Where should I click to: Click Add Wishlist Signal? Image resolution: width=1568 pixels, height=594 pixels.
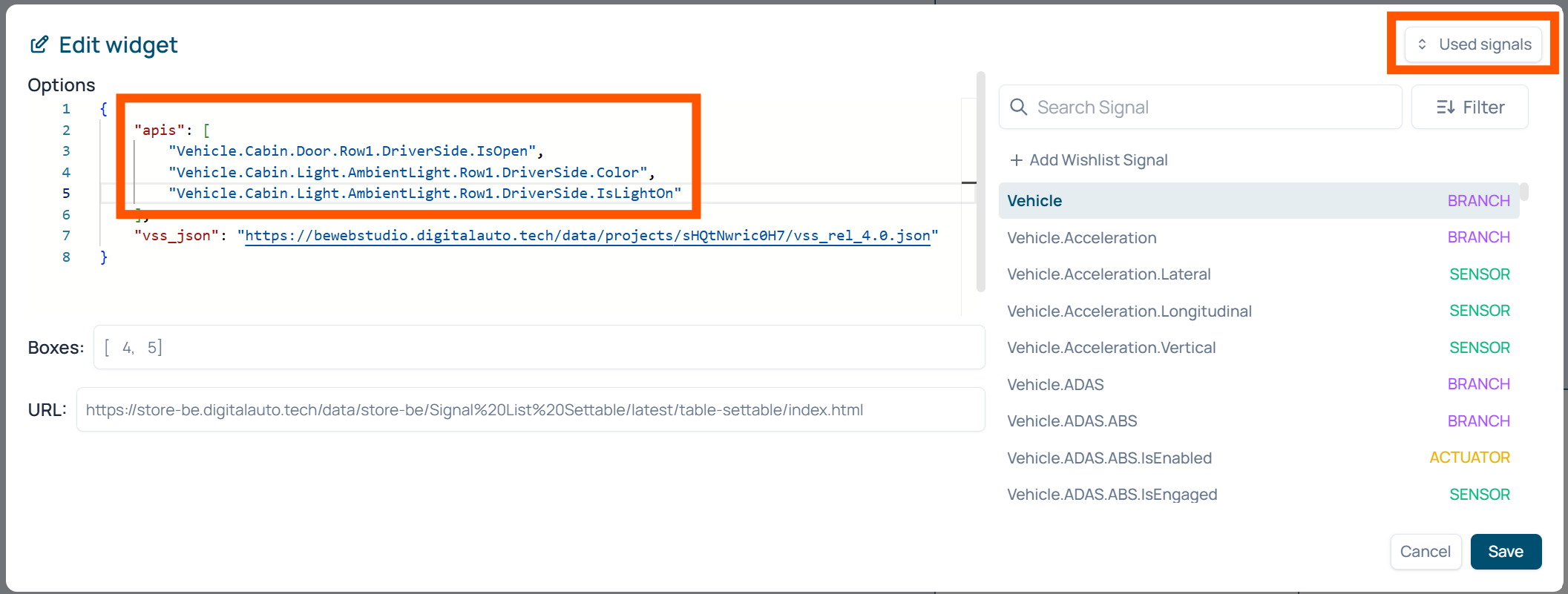pyautogui.click(x=1098, y=160)
